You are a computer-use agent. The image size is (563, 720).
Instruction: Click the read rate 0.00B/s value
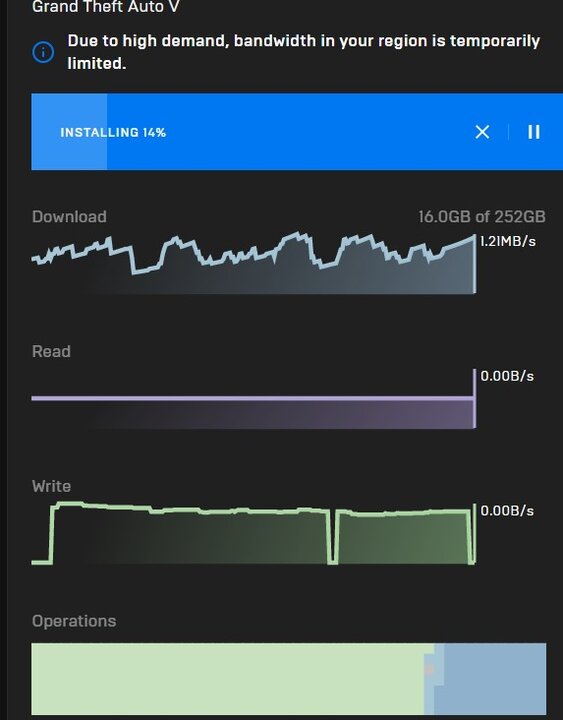tap(507, 376)
